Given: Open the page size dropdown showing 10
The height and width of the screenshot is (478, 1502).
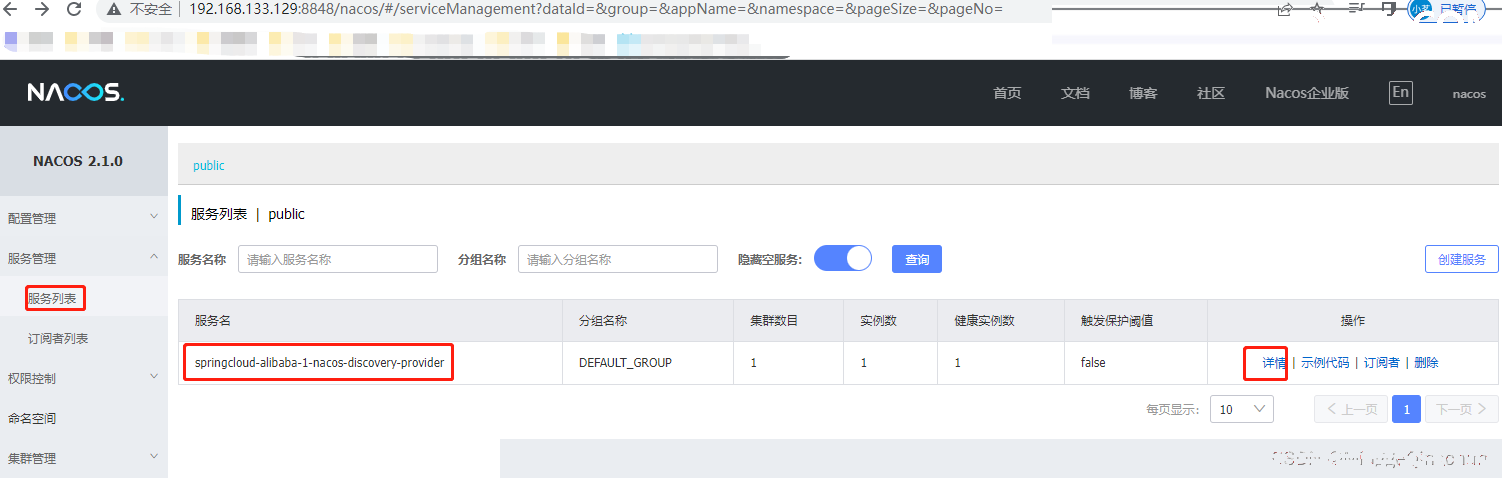Looking at the screenshot, I should (1241, 409).
